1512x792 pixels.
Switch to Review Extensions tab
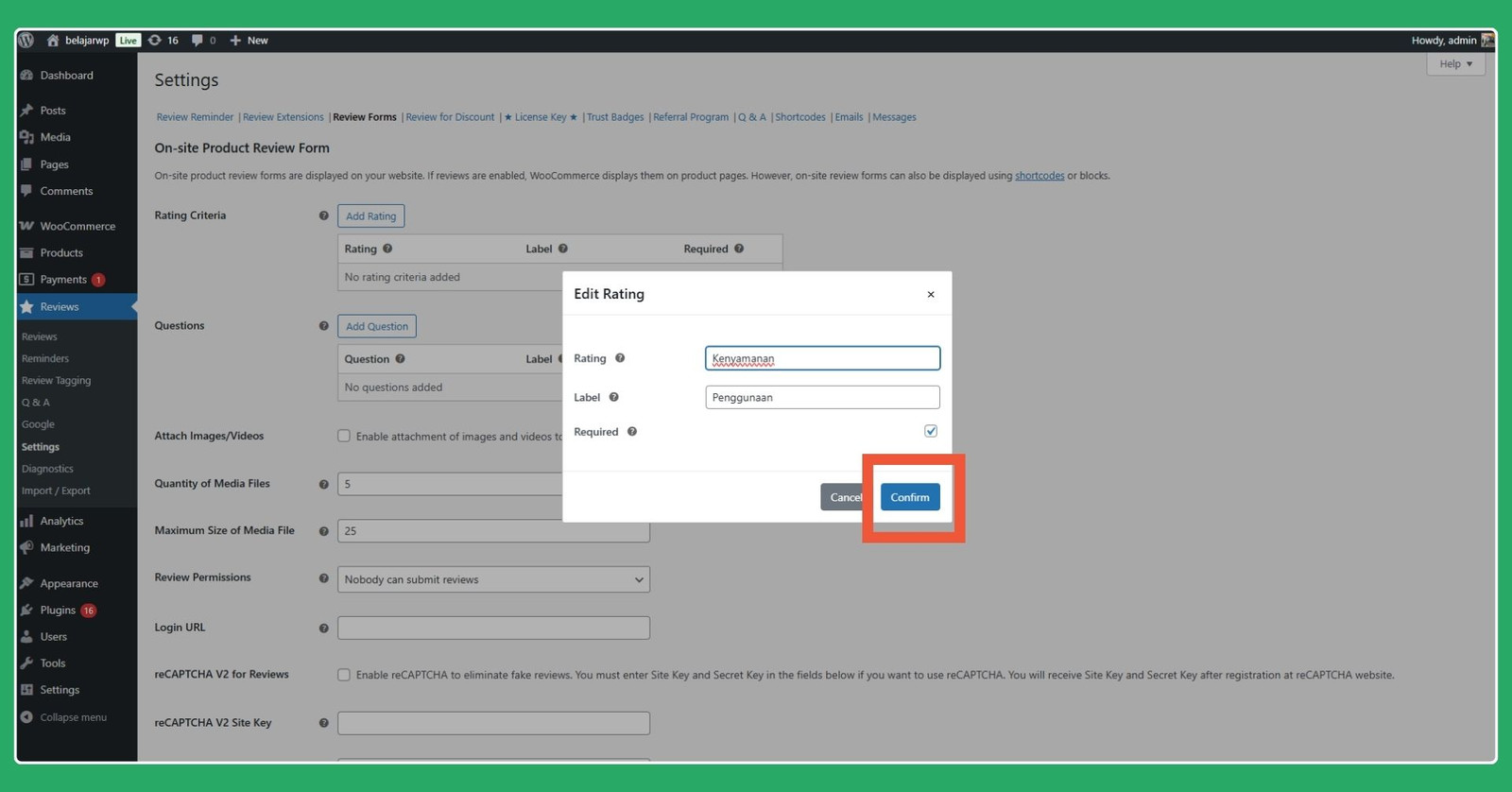pos(283,117)
